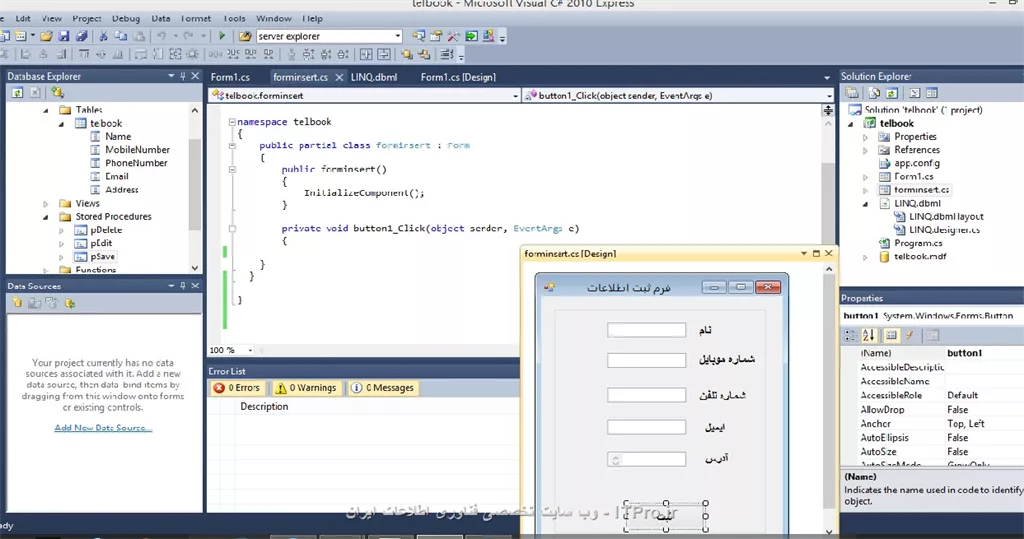Expand the References node in Solution Explorer
The width and height of the screenshot is (1024, 539).
tap(866, 150)
